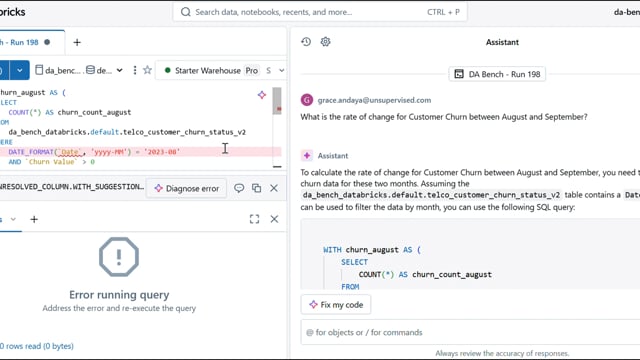
Task: Focus the Assistant prompt input field
Action: click(470, 332)
